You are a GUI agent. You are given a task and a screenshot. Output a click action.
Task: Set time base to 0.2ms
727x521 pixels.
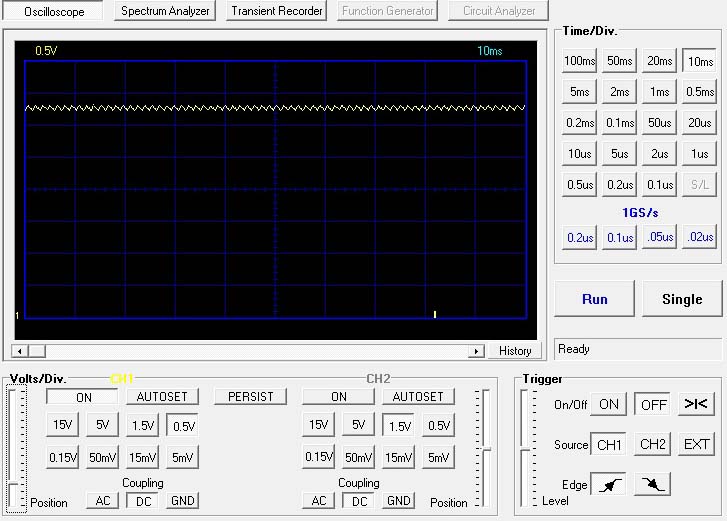point(580,123)
